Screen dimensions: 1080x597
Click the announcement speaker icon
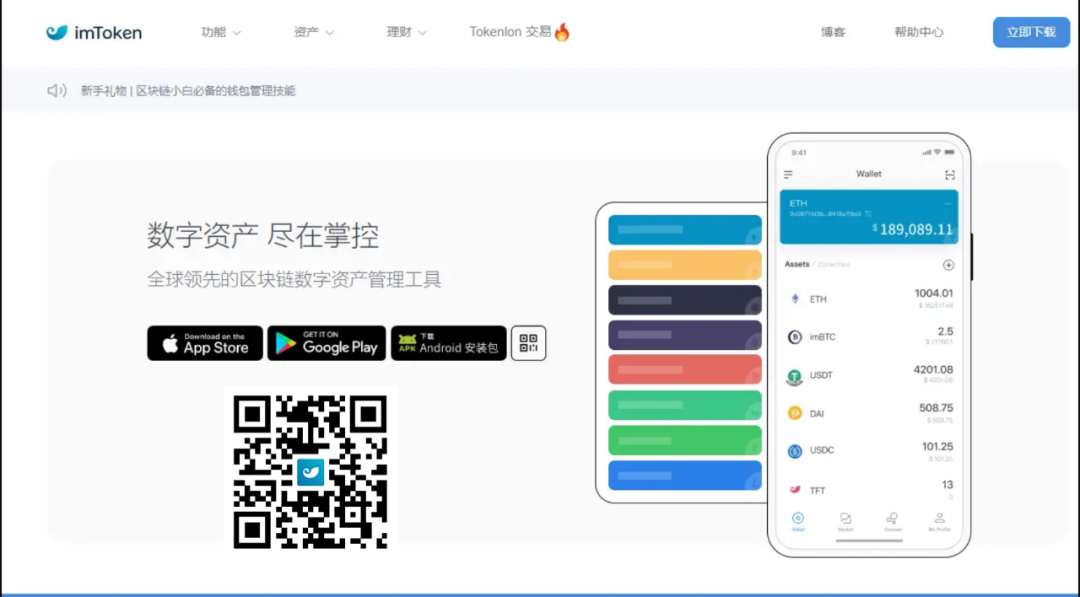pos(57,90)
